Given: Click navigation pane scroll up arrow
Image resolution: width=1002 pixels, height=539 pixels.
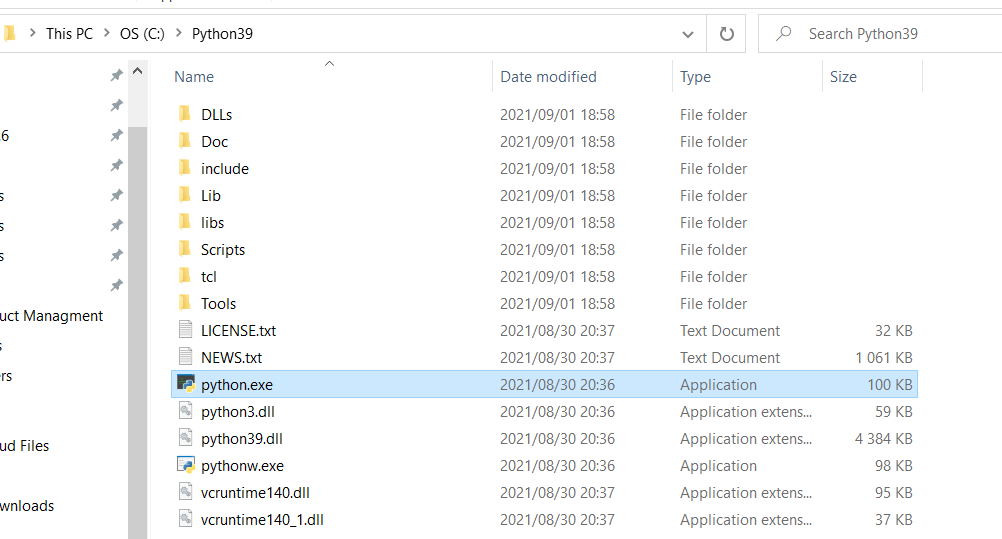Looking at the screenshot, I should point(137,72).
